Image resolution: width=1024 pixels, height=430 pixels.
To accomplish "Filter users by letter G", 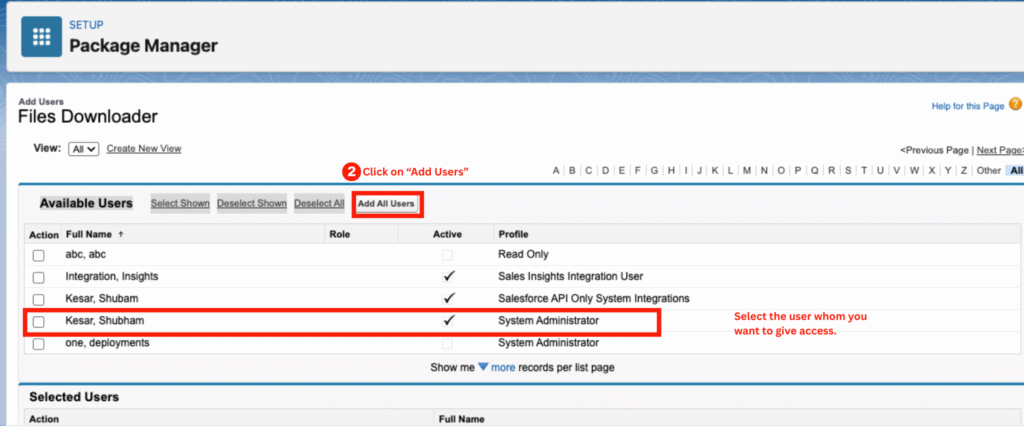I will 654,171.
